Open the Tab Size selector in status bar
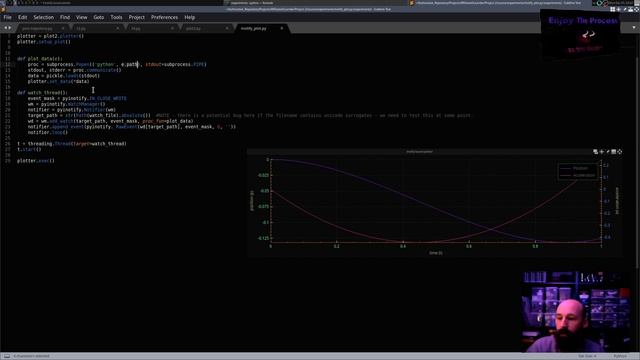The width and height of the screenshot is (640, 360). 587,356
